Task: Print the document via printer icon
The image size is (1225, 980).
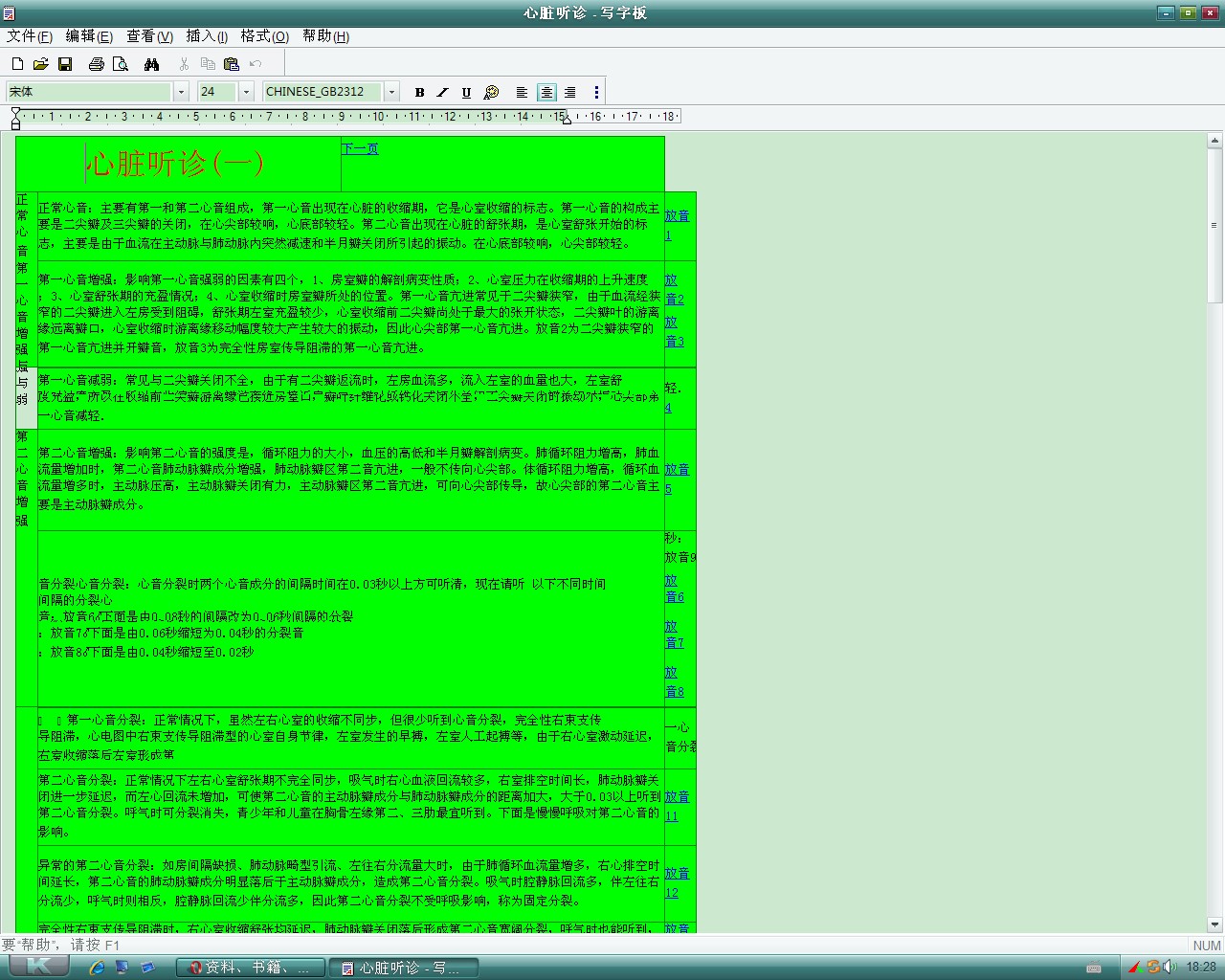Action: point(96,64)
